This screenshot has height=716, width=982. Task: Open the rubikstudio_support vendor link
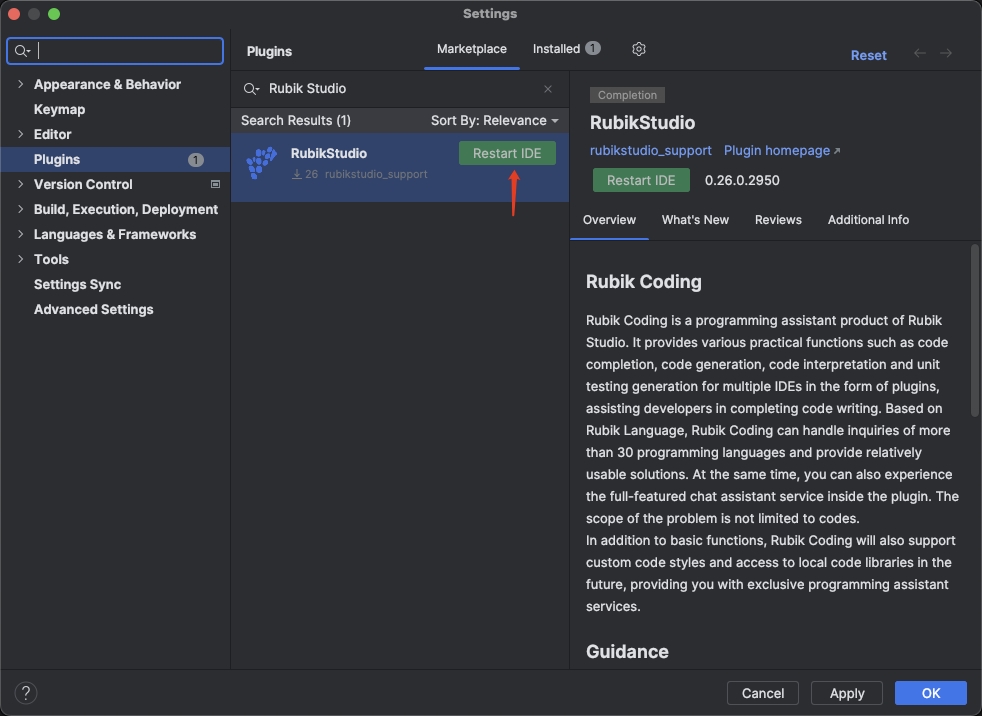[651, 150]
